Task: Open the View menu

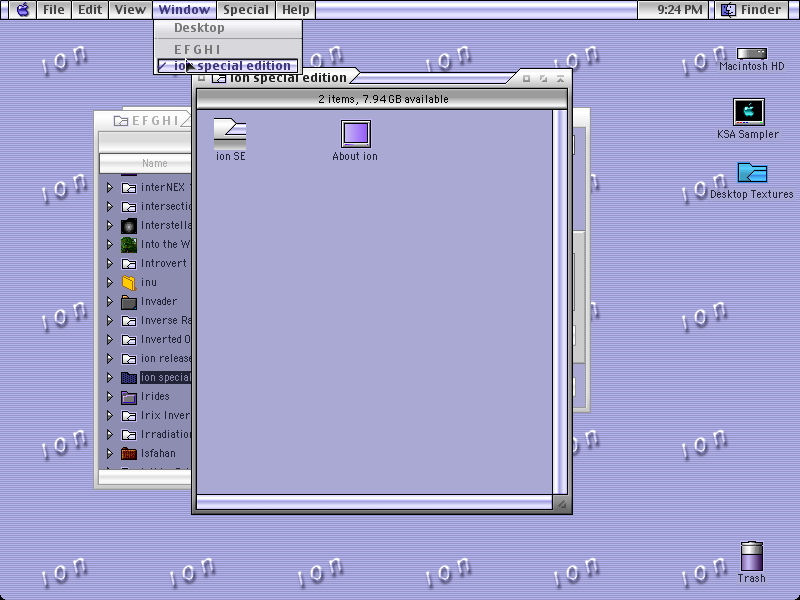Action: click(x=130, y=10)
